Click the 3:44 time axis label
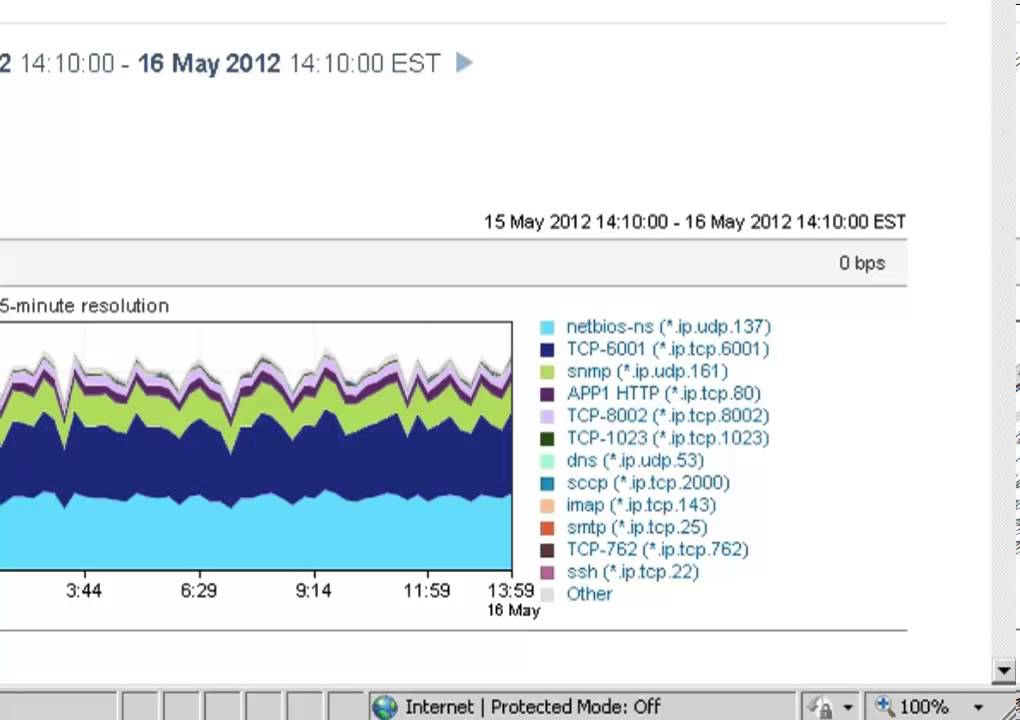Viewport: 1020px width, 720px height. click(84, 591)
